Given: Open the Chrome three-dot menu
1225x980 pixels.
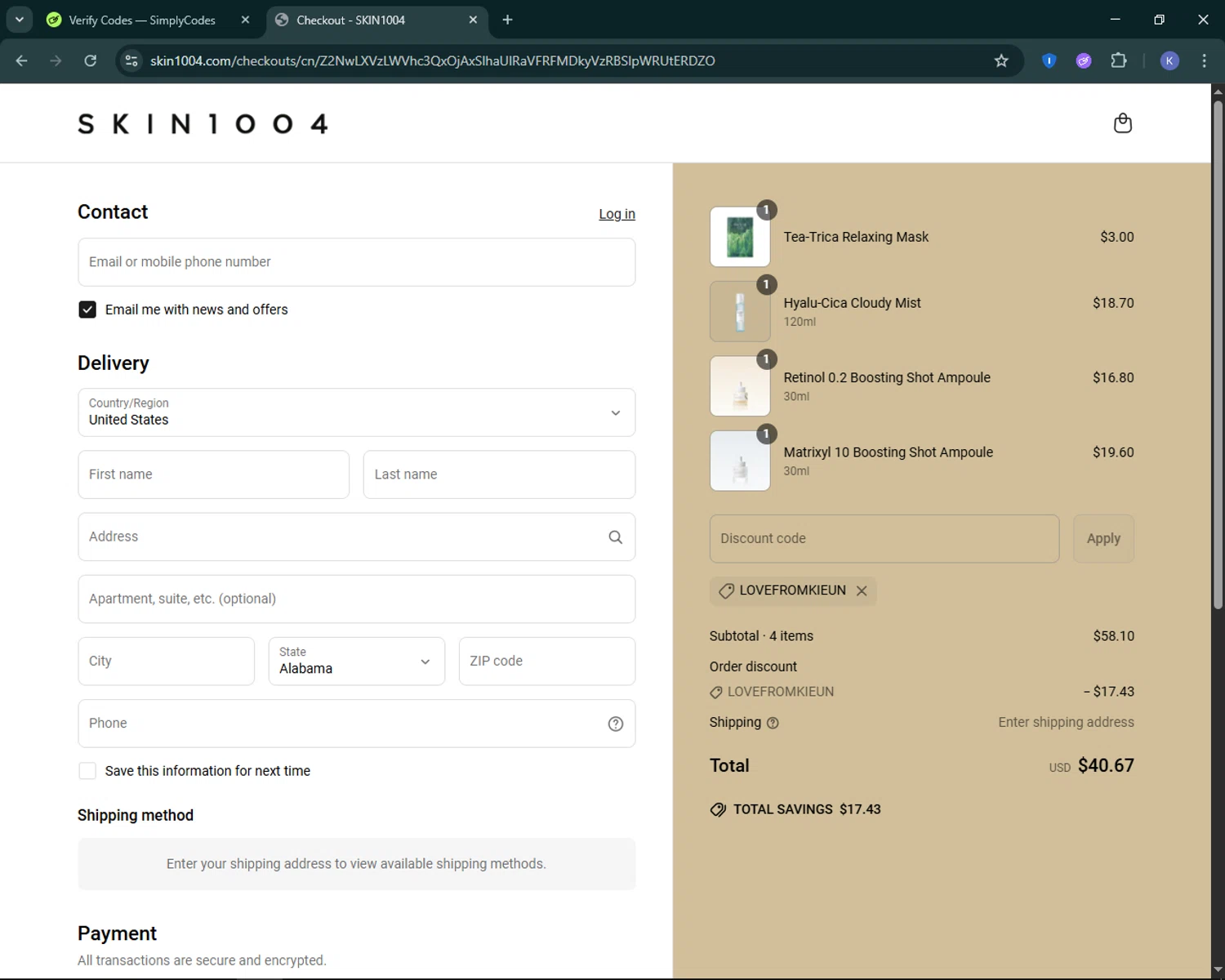Looking at the screenshot, I should 1204,60.
